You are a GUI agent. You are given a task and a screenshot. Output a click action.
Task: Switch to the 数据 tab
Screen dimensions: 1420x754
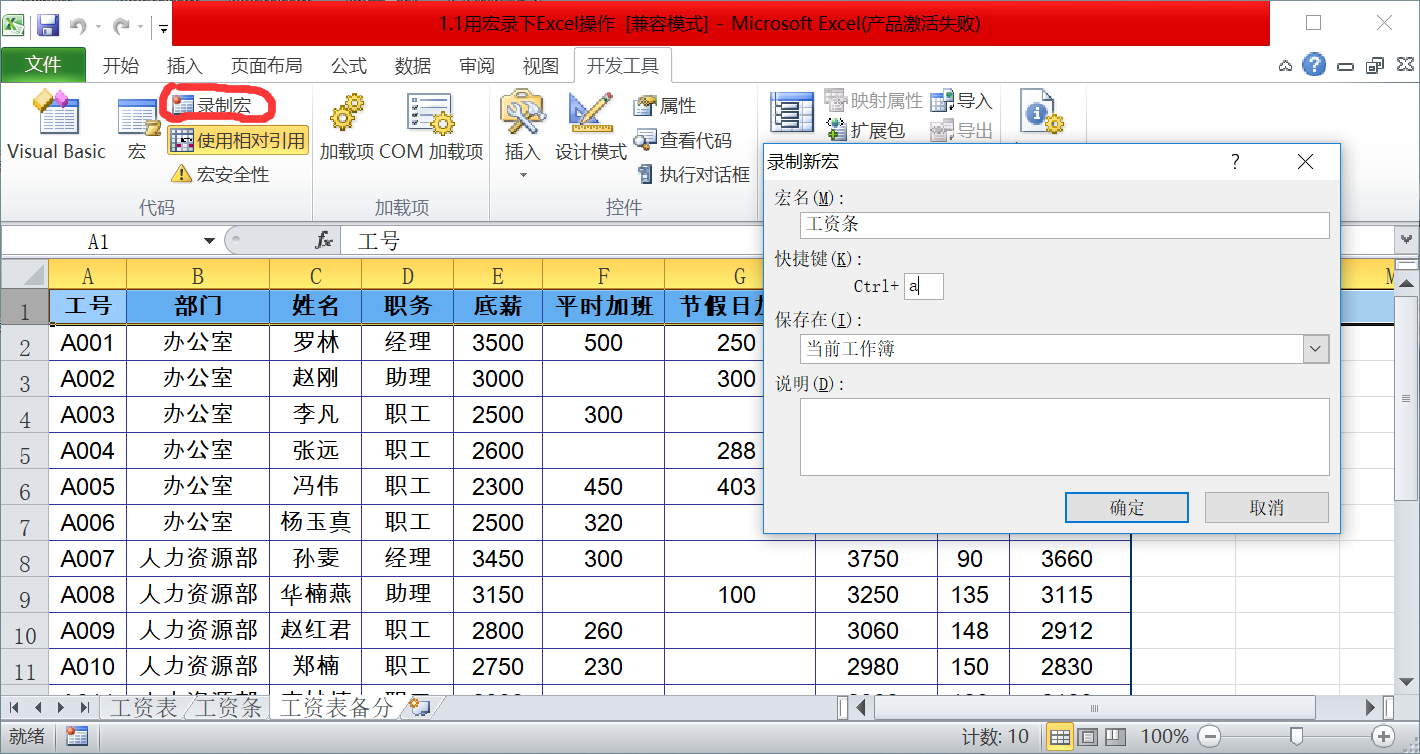(x=413, y=66)
